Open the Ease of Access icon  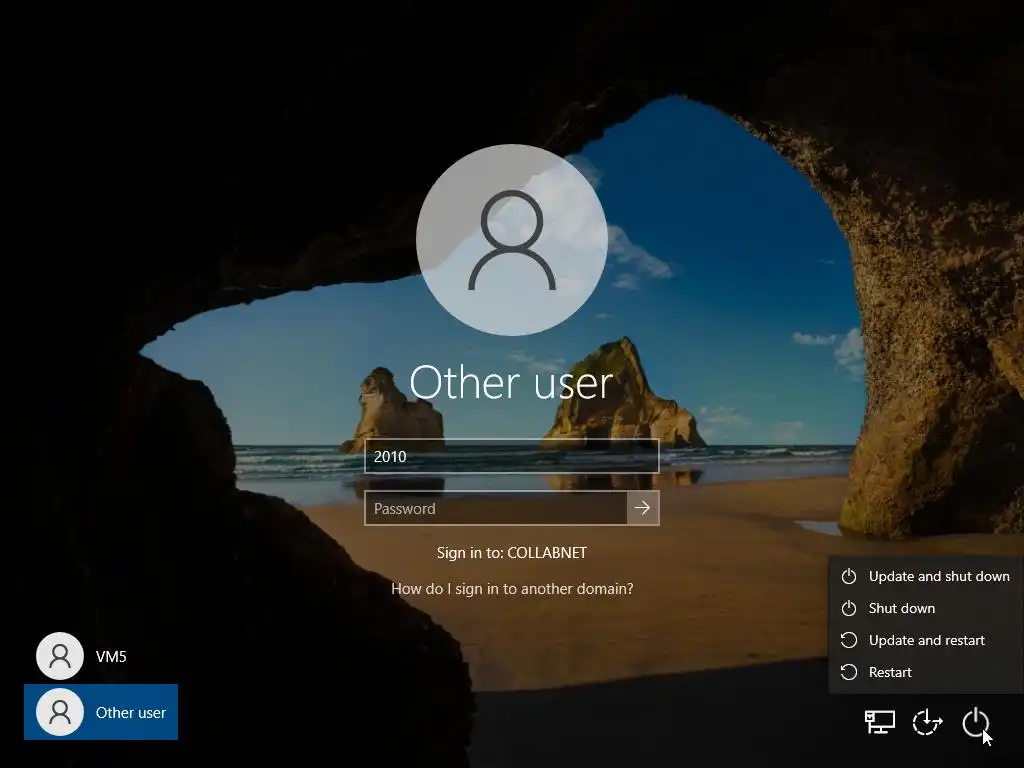[x=927, y=722]
